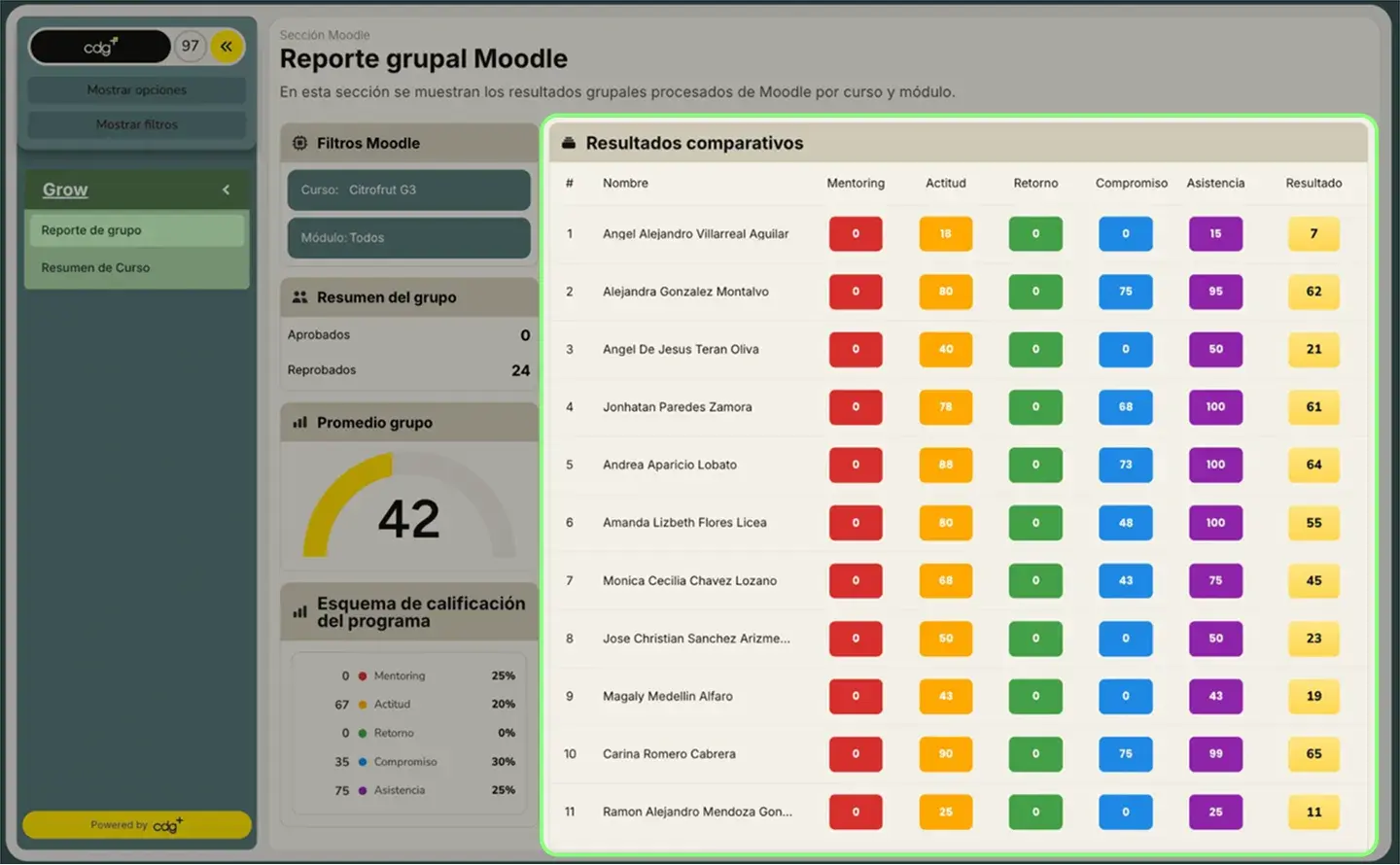The height and width of the screenshot is (865, 1400).
Task: Open the Reporte de grupo menu item
Action: (x=136, y=230)
